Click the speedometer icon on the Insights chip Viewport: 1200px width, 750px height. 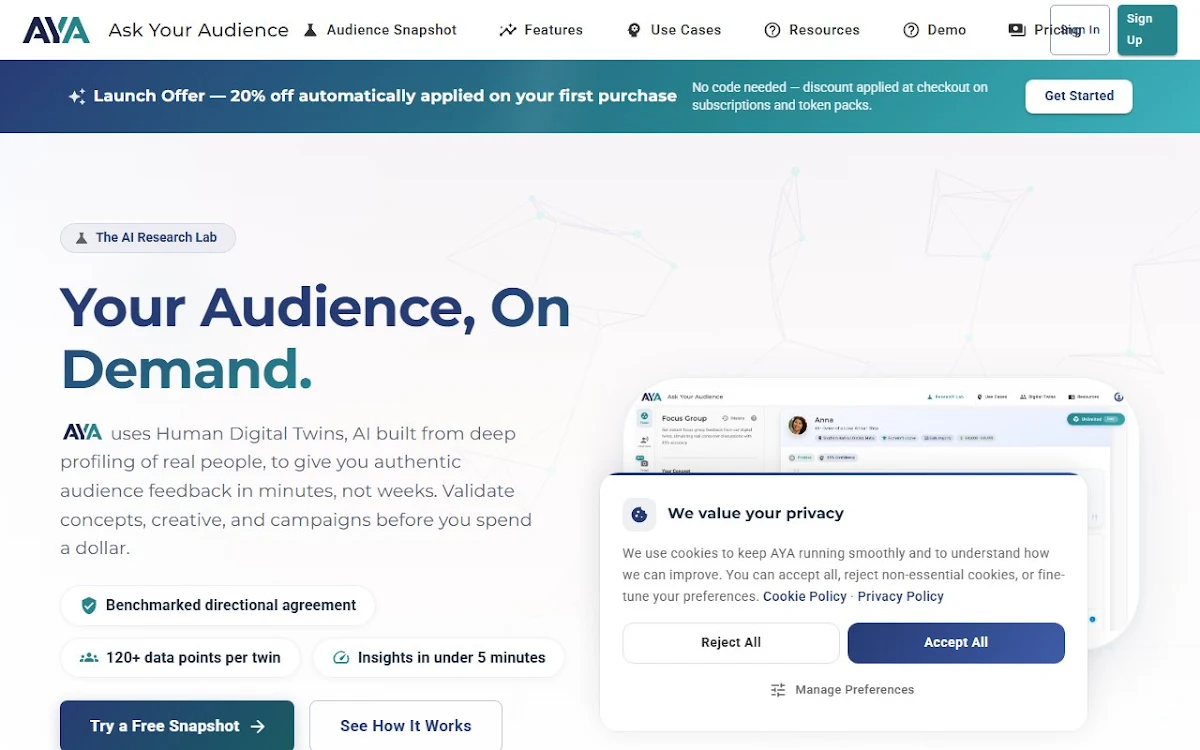(341, 658)
